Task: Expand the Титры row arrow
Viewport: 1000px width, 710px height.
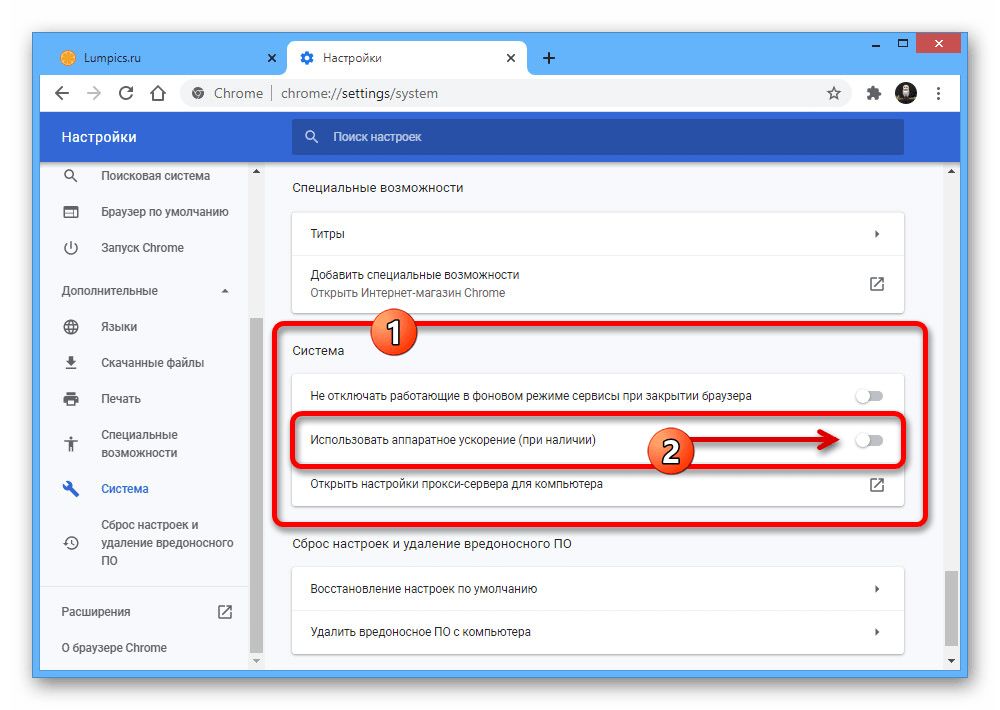Action: point(877,234)
